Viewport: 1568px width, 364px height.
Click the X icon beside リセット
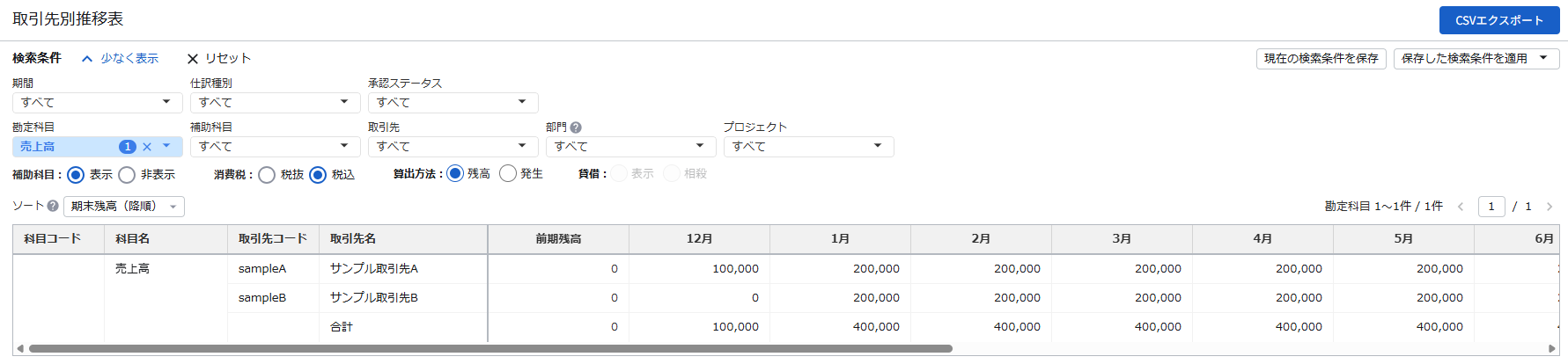tap(192, 59)
